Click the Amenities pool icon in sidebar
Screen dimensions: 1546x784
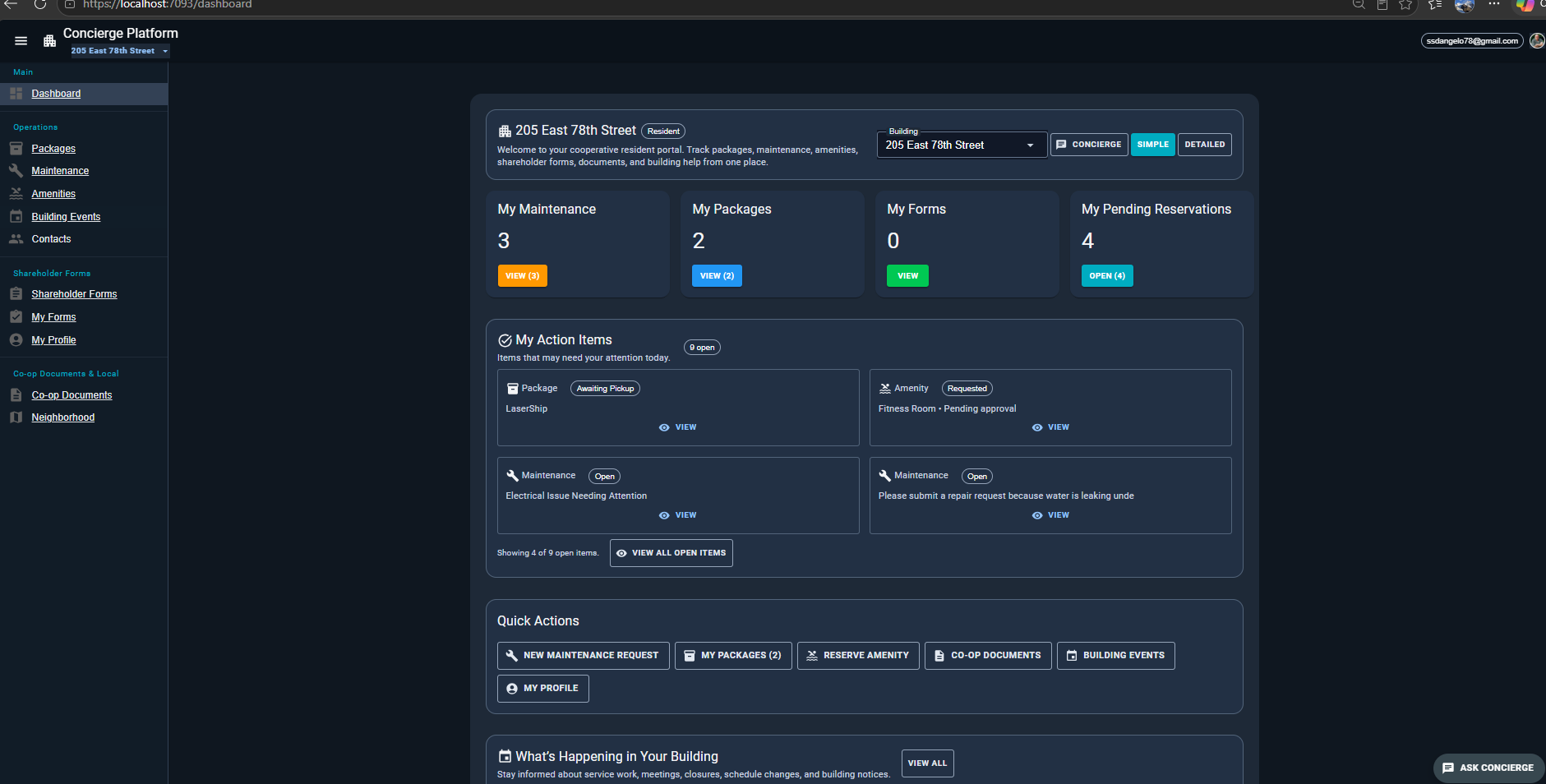16,194
